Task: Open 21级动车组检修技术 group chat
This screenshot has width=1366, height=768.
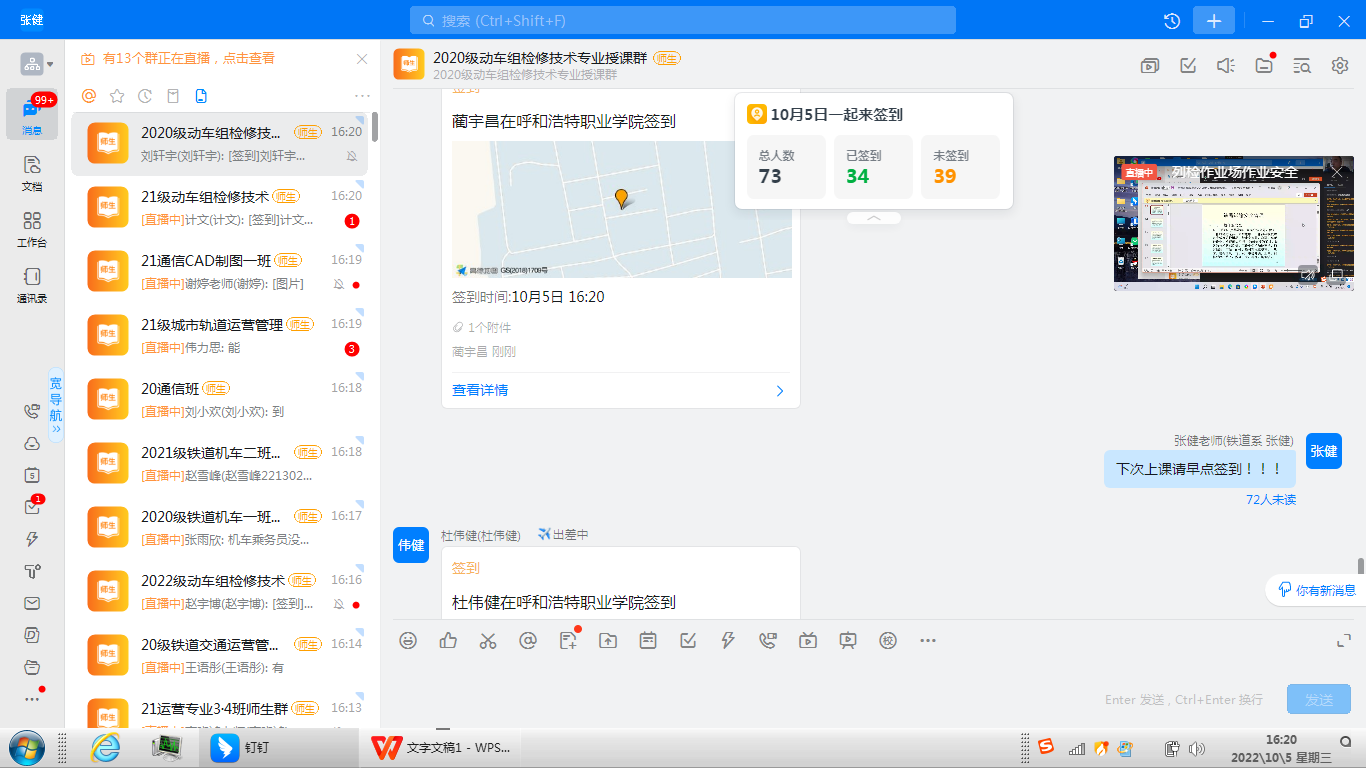Action: [217, 208]
